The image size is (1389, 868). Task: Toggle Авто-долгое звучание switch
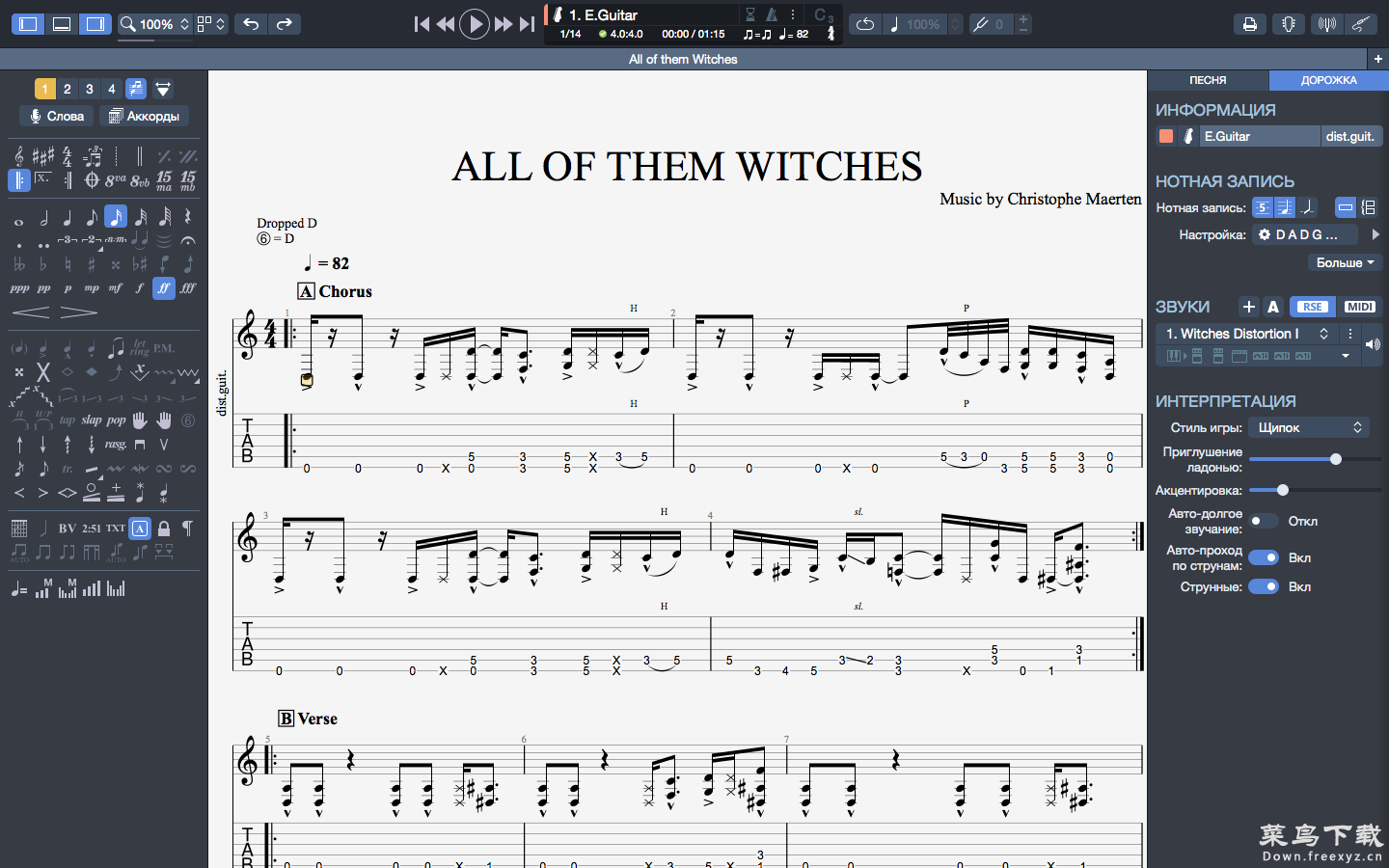click(1263, 521)
